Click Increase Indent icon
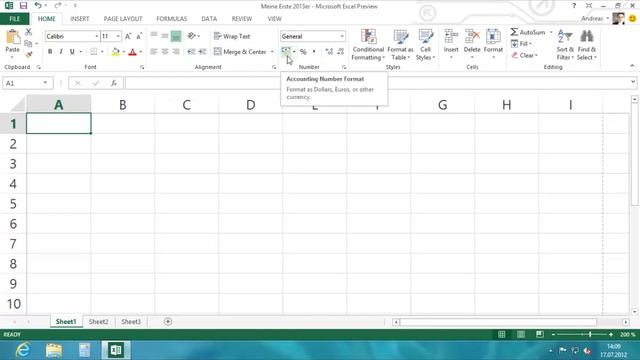 [x=202, y=52]
